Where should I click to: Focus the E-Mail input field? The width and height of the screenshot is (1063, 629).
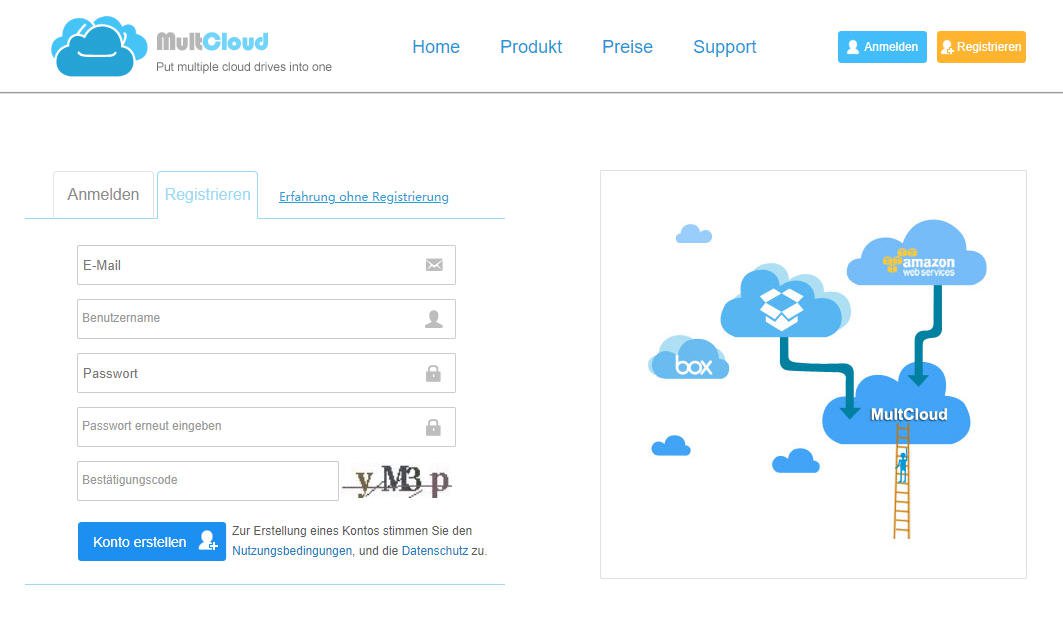[266, 265]
